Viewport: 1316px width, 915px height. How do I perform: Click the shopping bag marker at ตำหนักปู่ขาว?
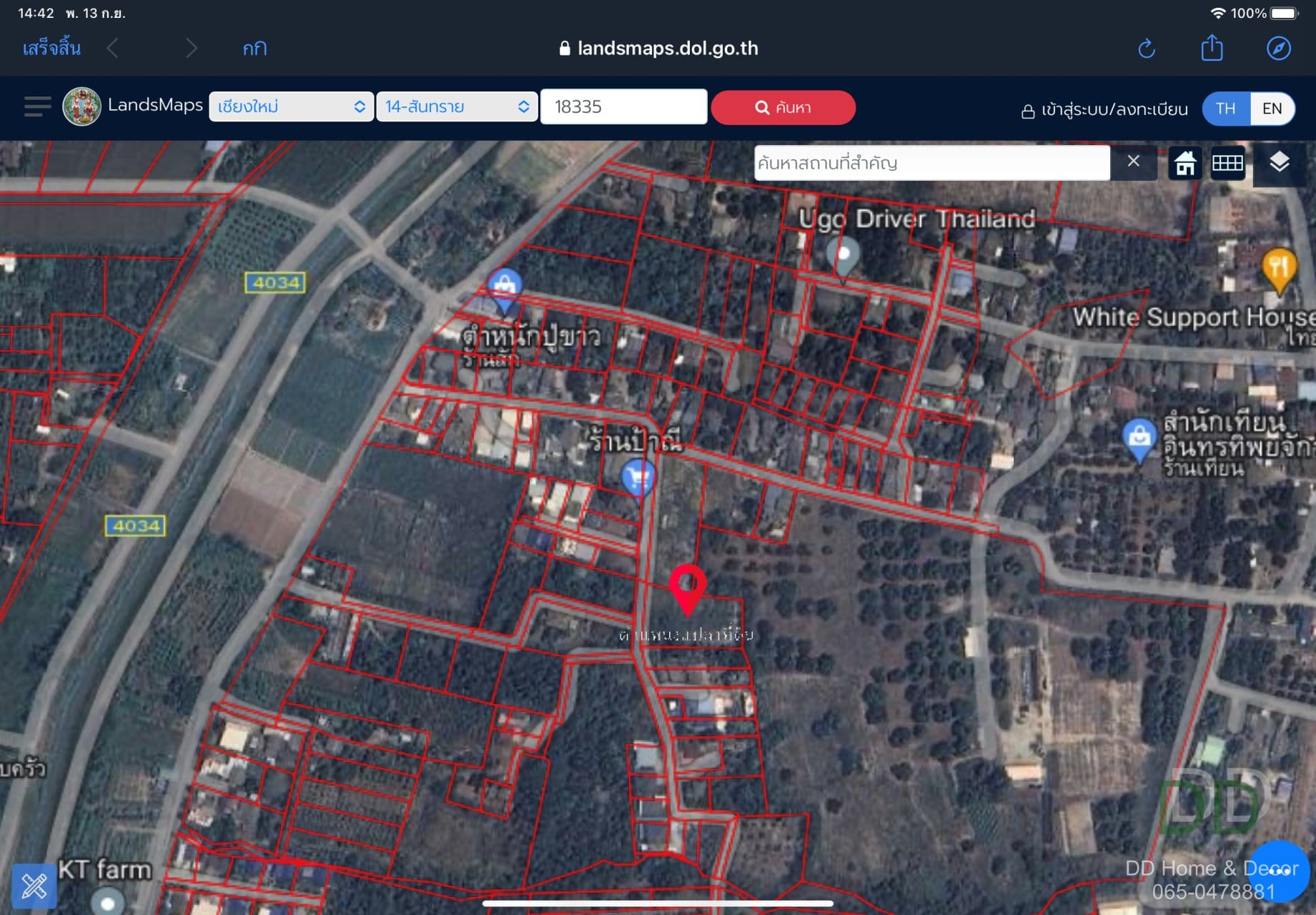coord(505,290)
